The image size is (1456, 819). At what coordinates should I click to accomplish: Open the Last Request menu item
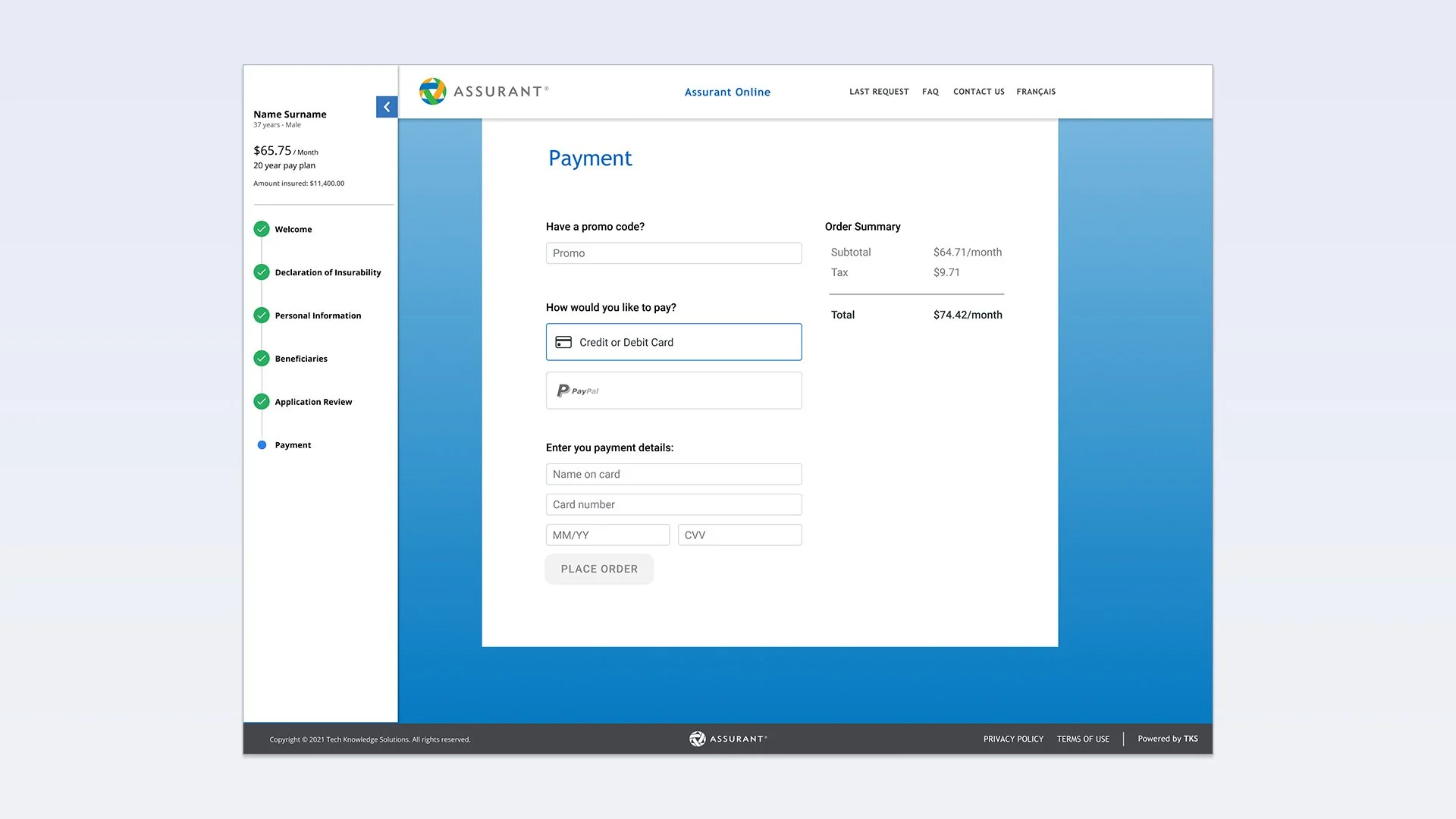879,92
